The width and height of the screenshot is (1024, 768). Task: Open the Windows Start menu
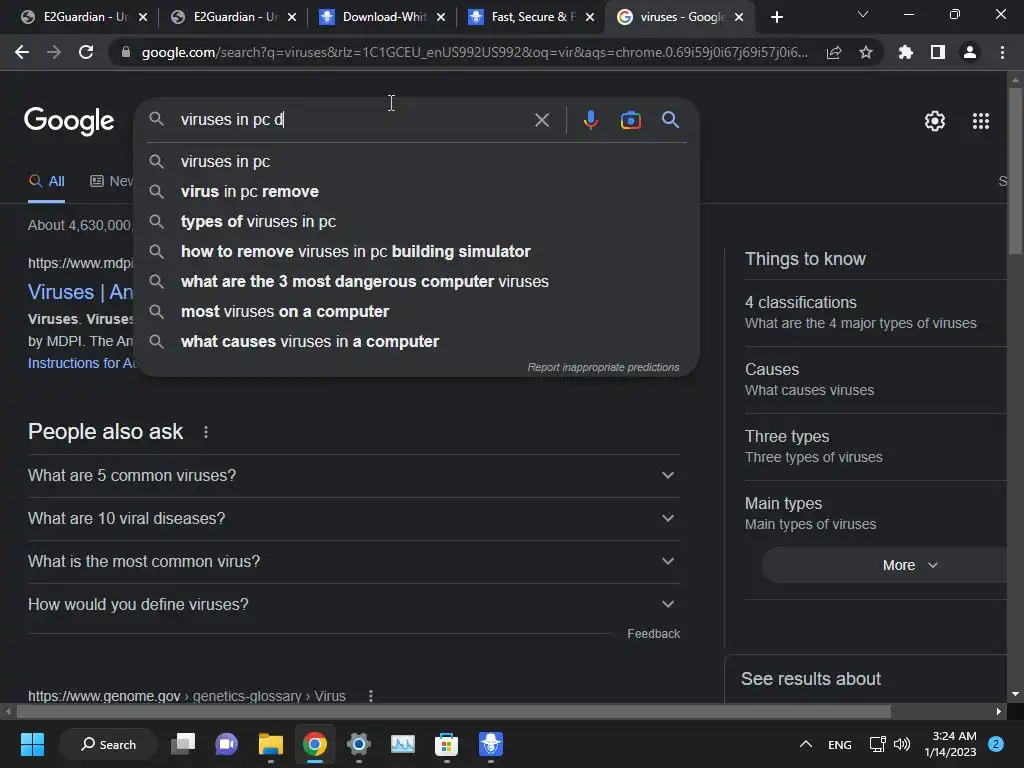click(x=32, y=744)
